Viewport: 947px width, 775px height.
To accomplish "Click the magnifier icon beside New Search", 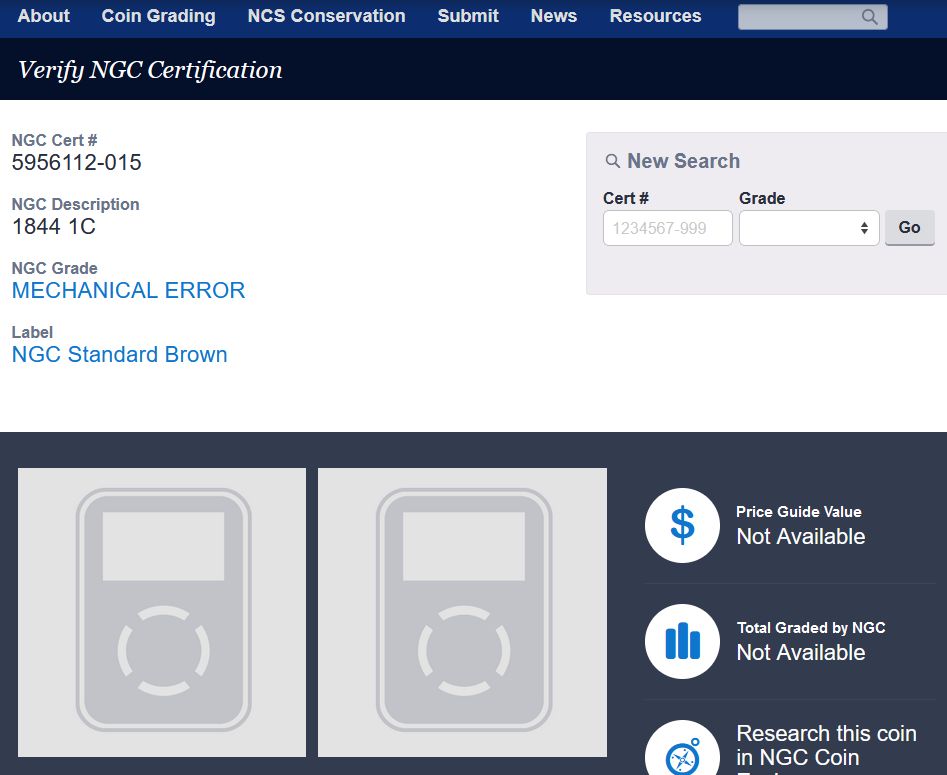I will [613, 161].
